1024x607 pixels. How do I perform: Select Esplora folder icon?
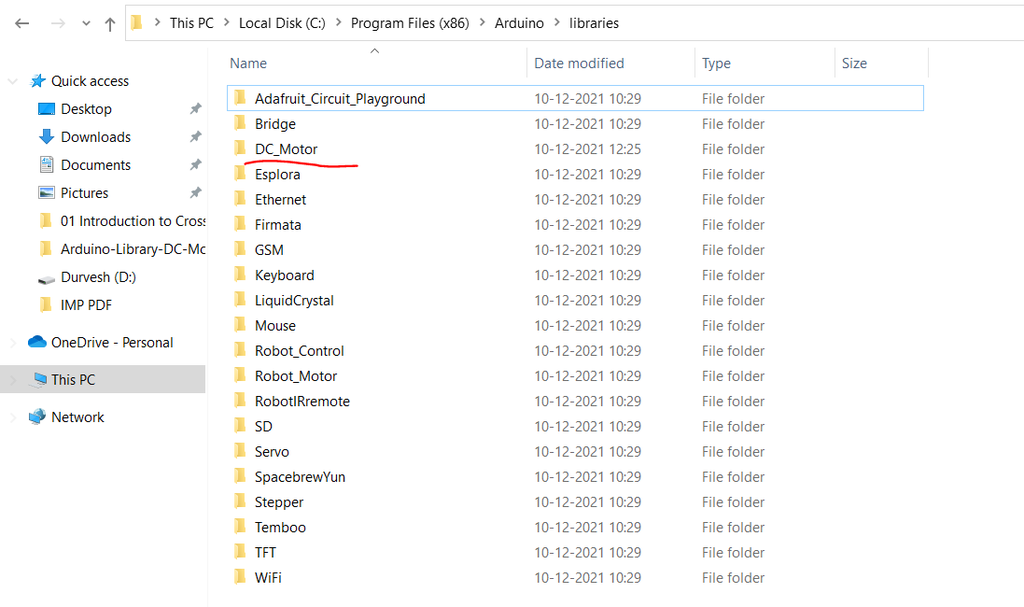point(240,174)
